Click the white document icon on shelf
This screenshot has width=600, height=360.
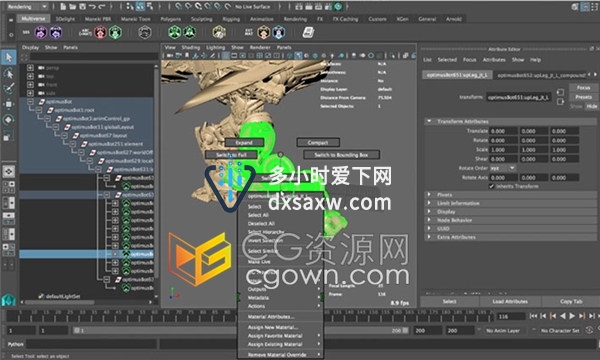pyautogui.click(x=308, y=33)
